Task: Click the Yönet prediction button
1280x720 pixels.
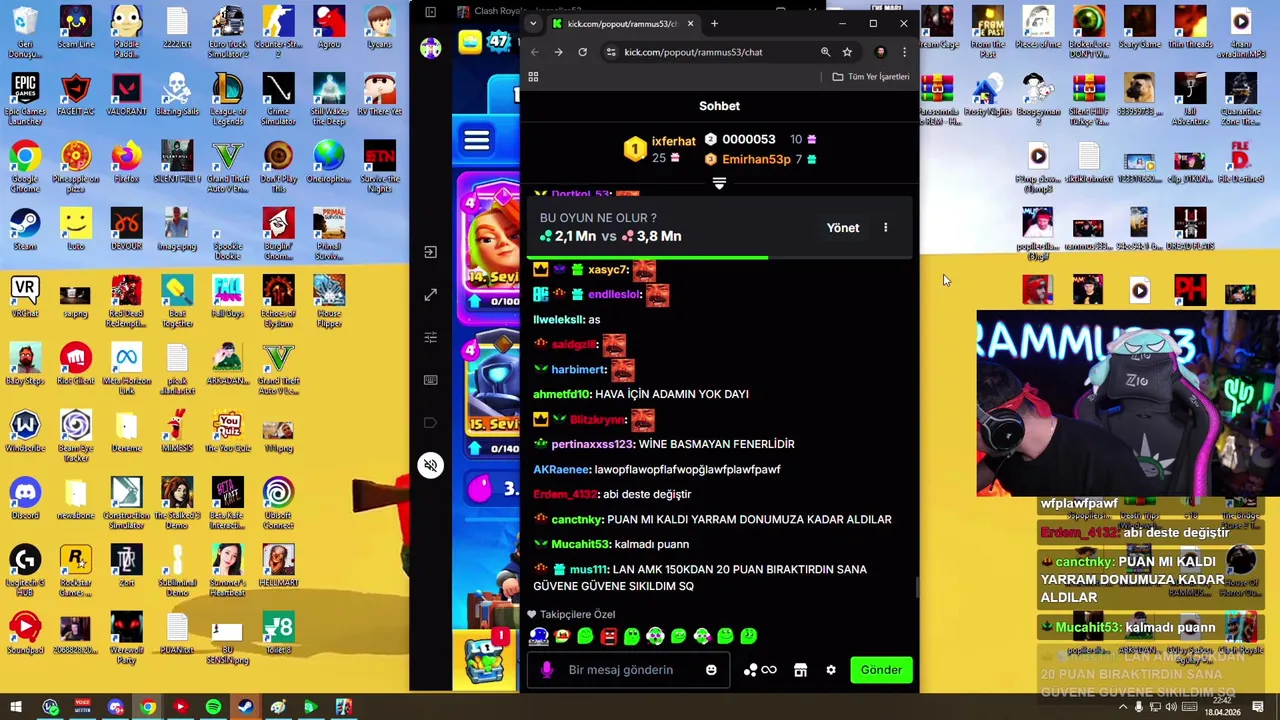Action: pos(843,228)
